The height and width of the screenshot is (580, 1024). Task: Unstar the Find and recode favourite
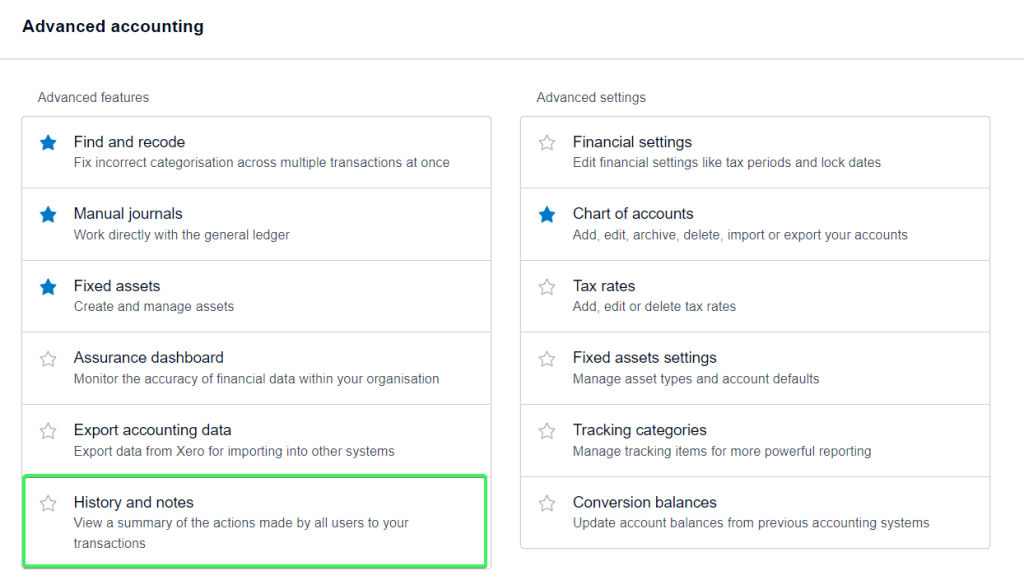[x=48, y=142]
